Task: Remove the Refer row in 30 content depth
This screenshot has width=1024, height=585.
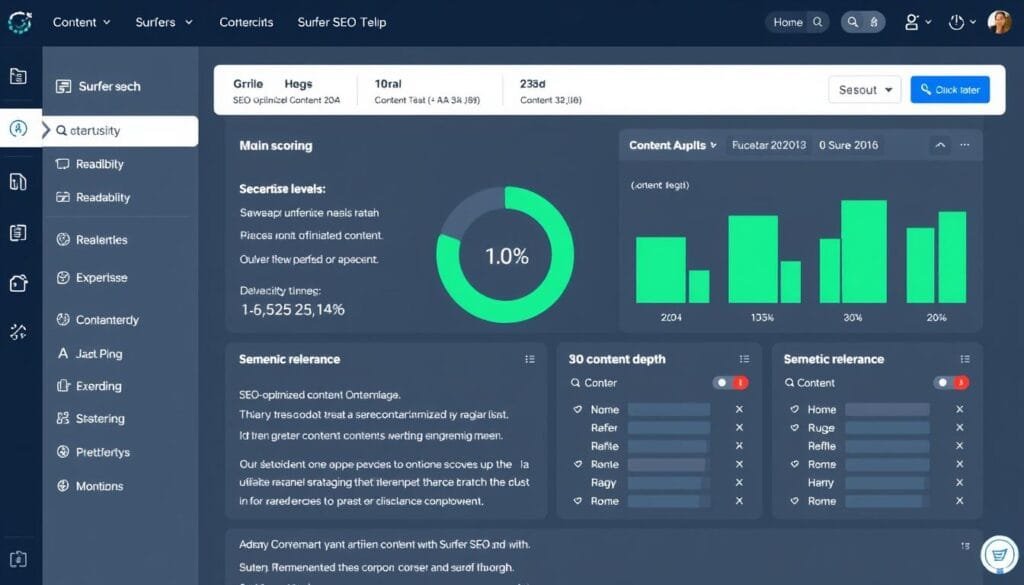Action: [739, 428]
